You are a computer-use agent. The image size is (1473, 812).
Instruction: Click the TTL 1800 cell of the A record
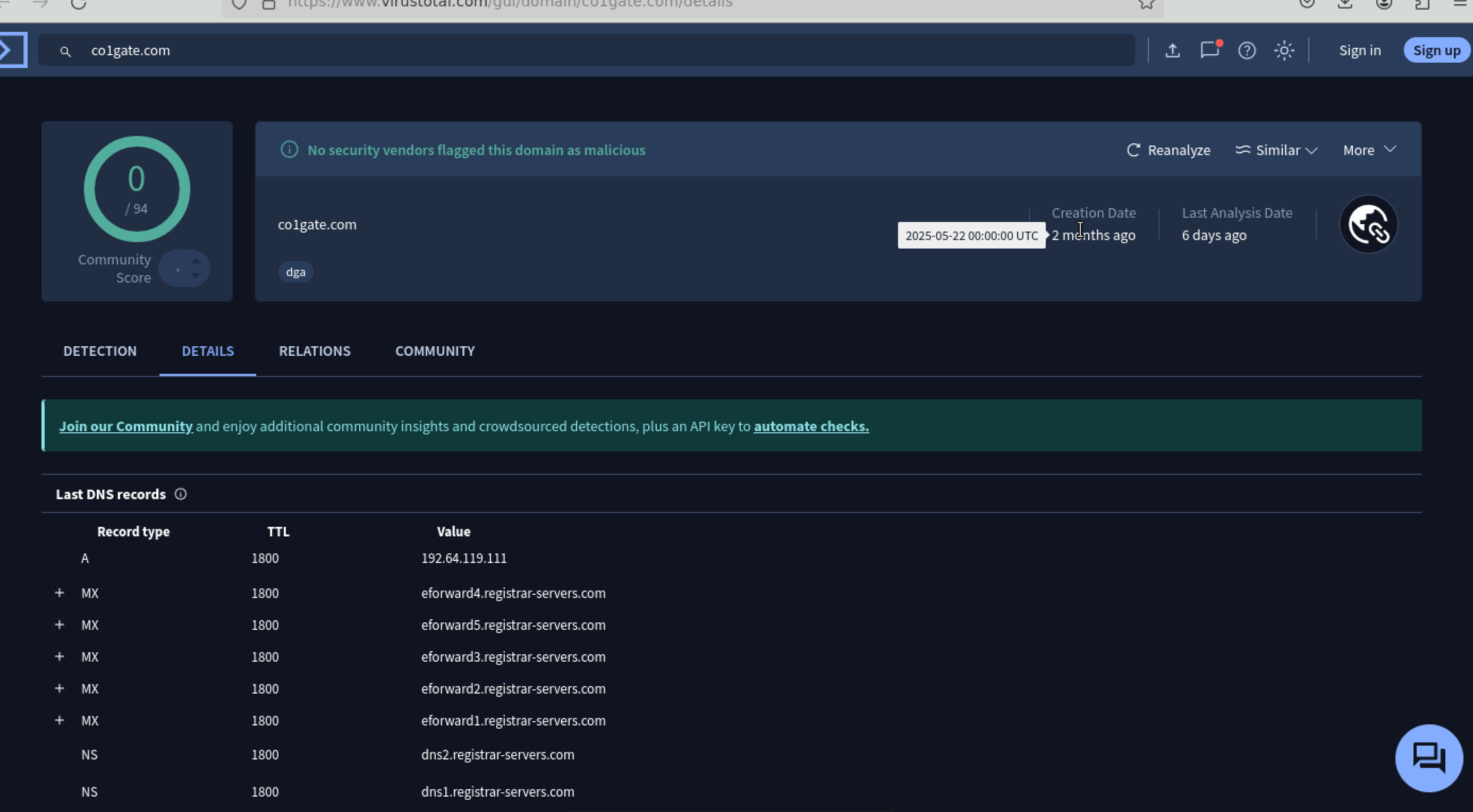click(265, 558)
